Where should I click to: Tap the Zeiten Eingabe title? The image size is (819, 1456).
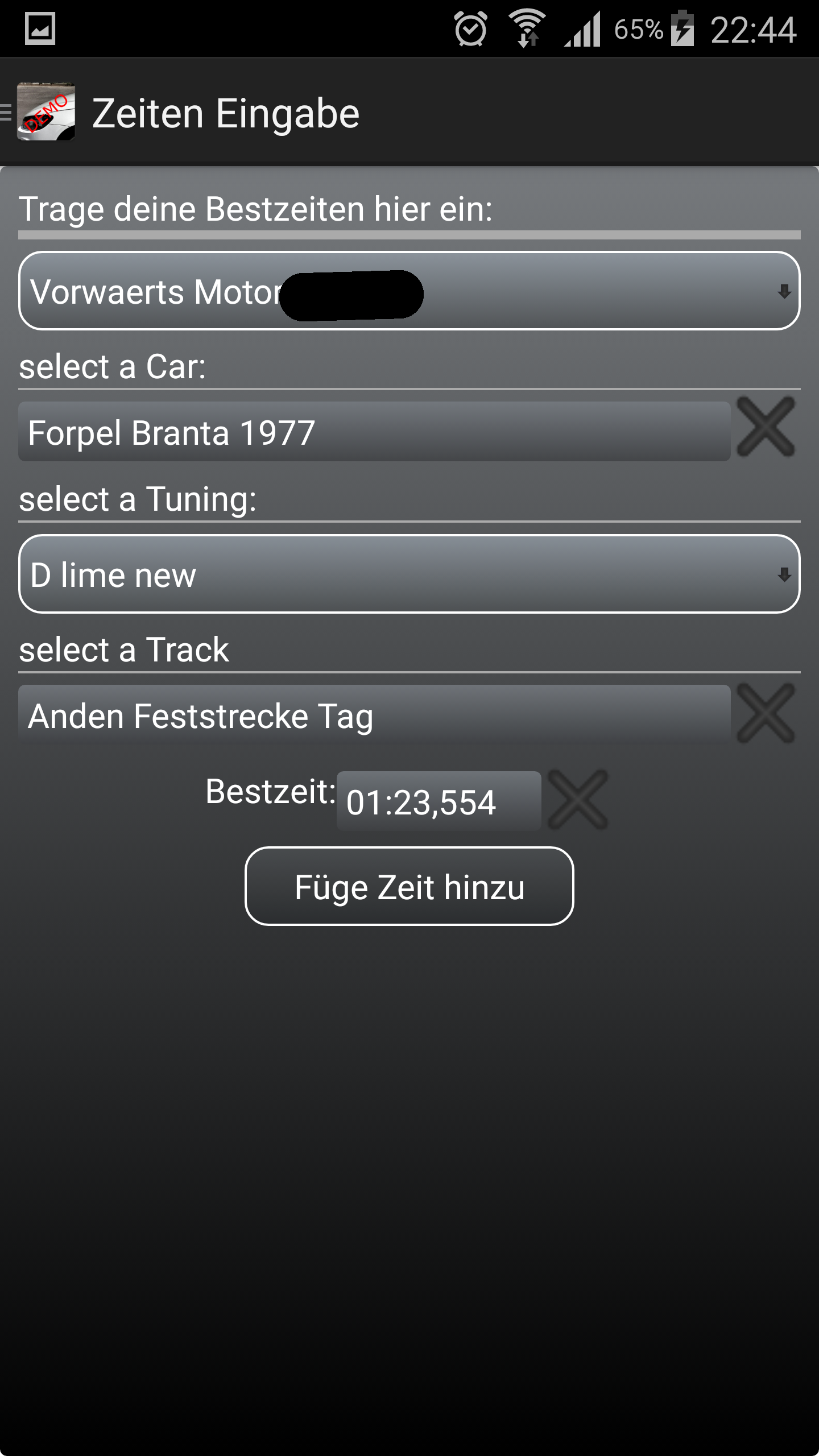226,113
